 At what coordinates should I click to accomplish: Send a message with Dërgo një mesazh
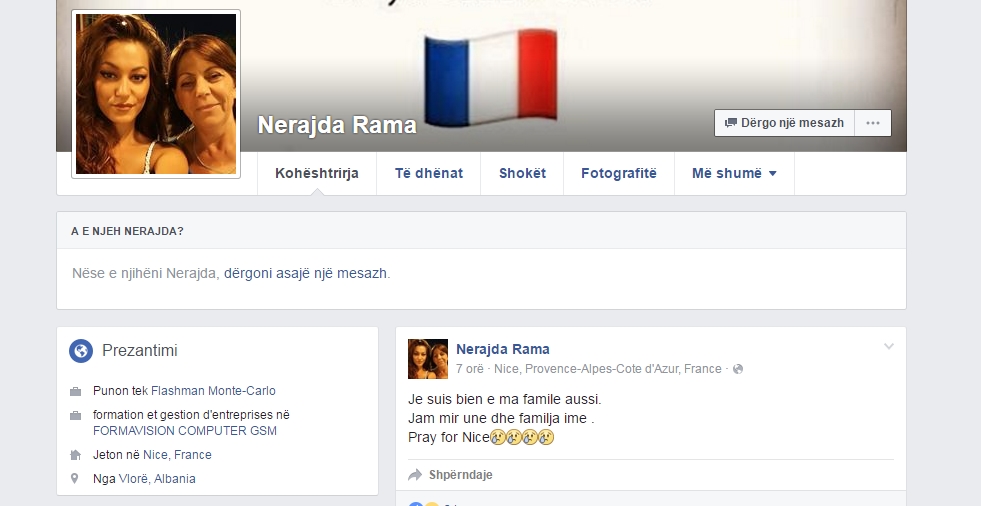pyautogui.click(x=785, y=123)
